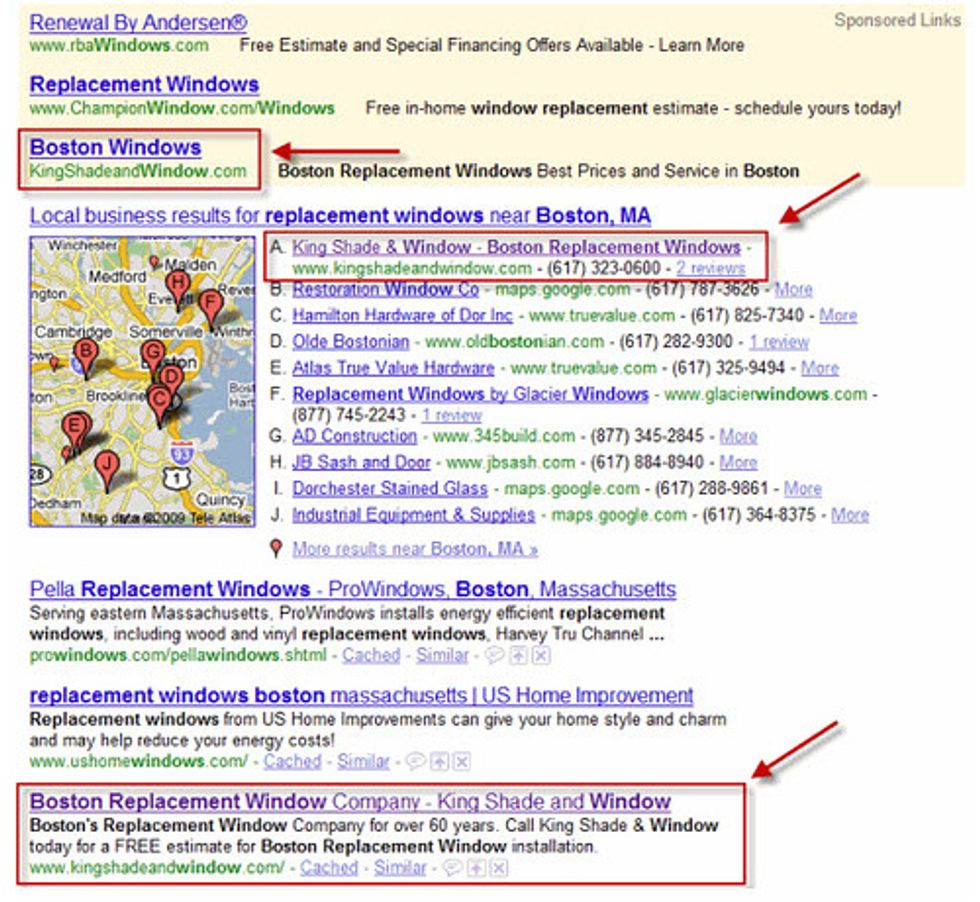Open More results near Boston, MA

click(x=415, y=549)
